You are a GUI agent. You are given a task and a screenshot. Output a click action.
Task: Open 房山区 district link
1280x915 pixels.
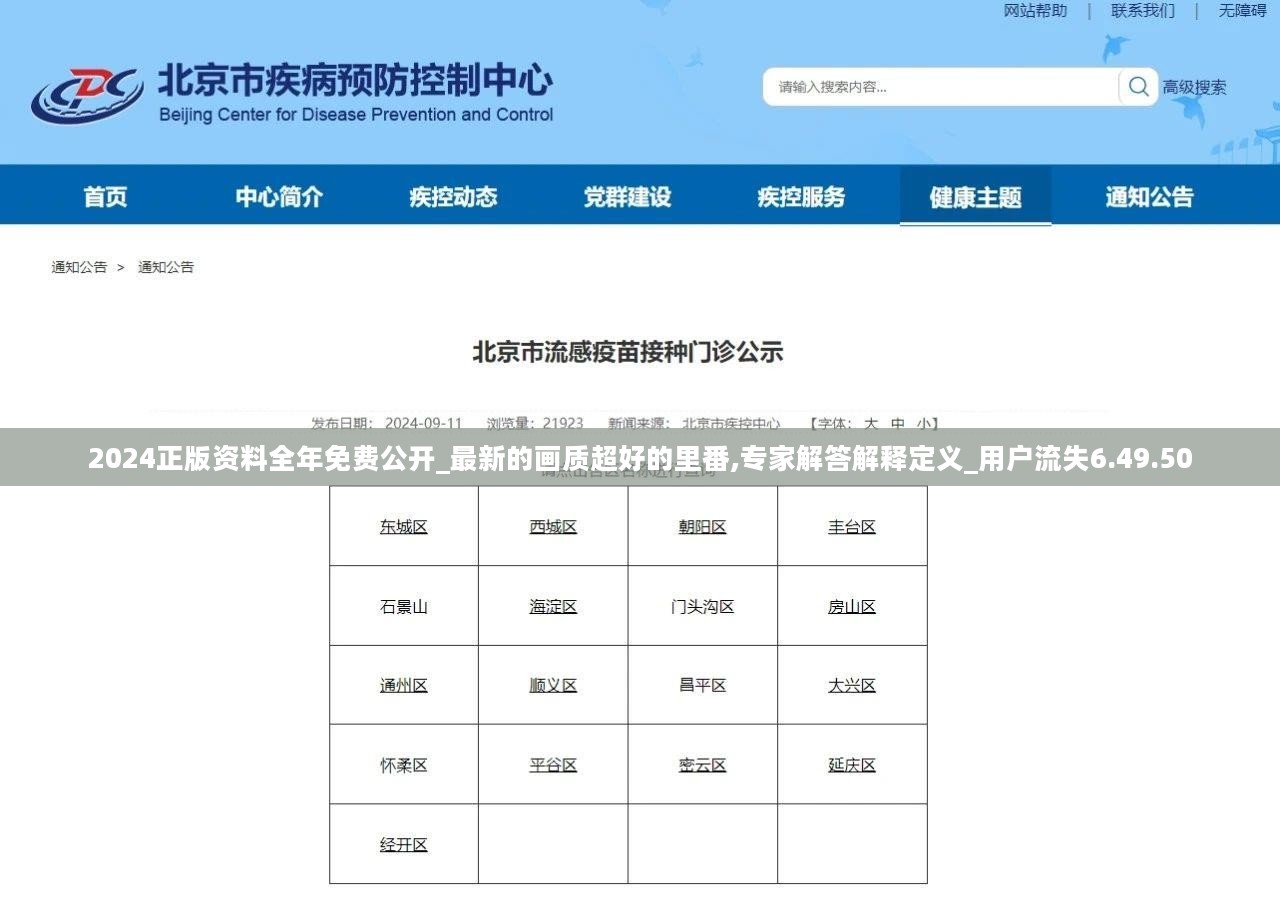tap(852, 606)
